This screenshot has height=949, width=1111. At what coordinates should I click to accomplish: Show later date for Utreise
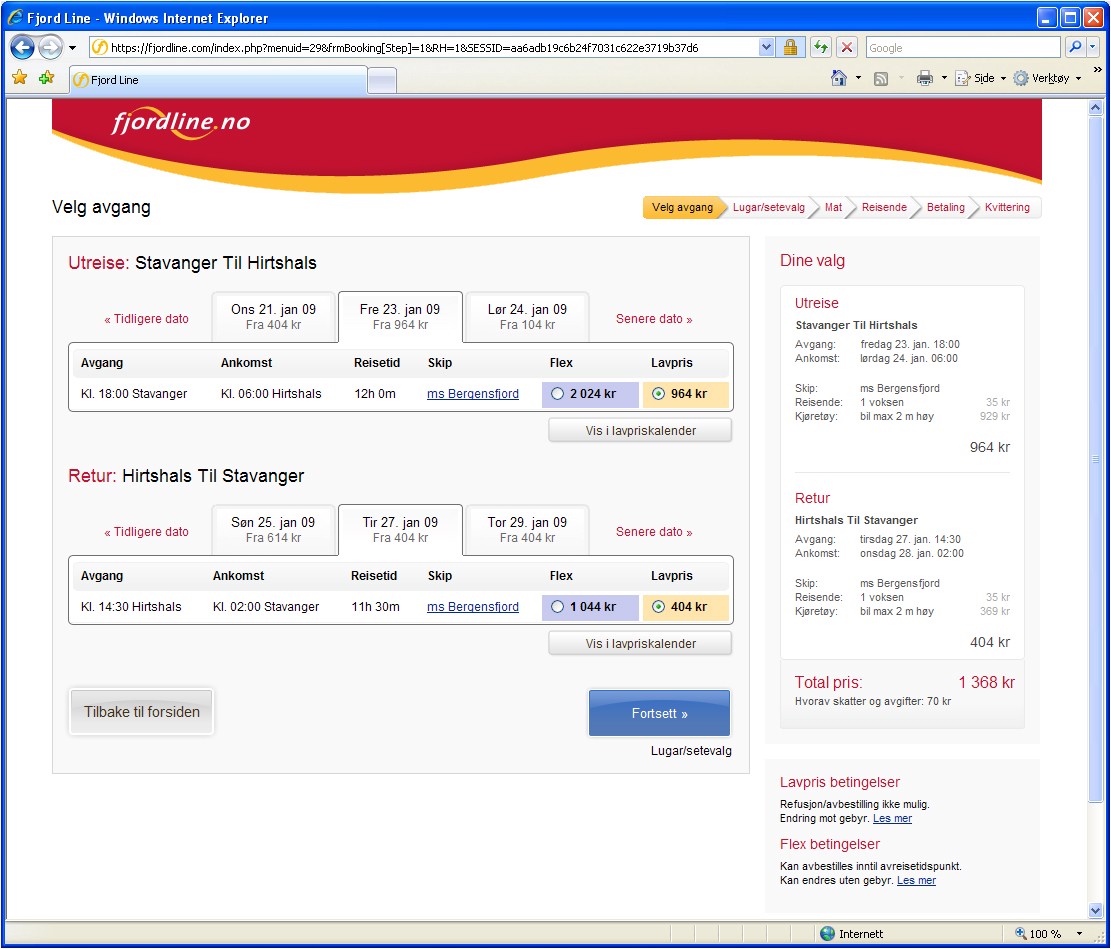654,319
